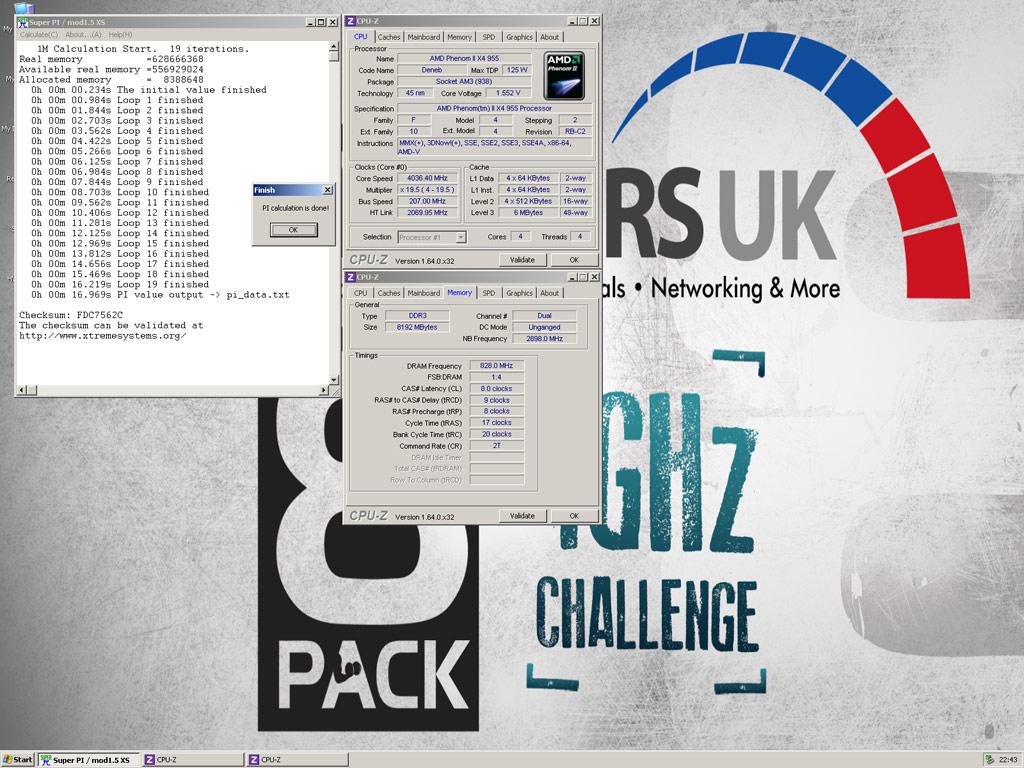Click the Super PI title bar icon
1024x768 pixels.
[x=22, y=22]
